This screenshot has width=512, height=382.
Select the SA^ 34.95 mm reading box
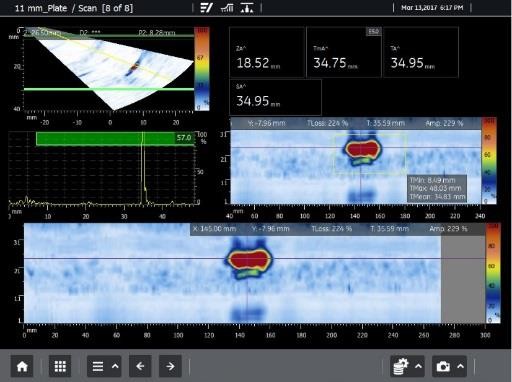(275, 97)
